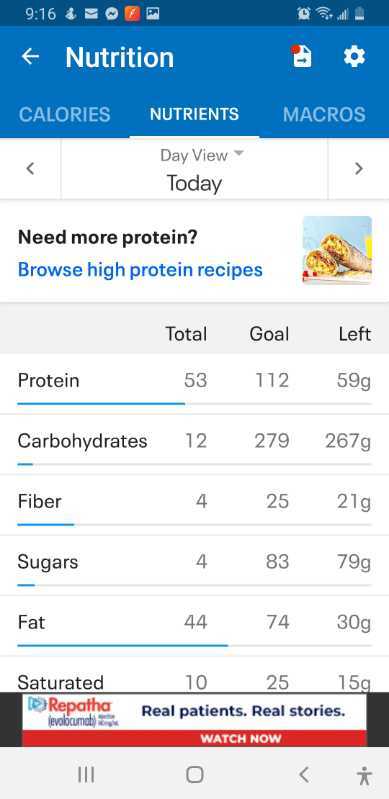Go to previous day with left chevron
The height and width of the screenshot is (799, 389).
click(x=31, y=169)
